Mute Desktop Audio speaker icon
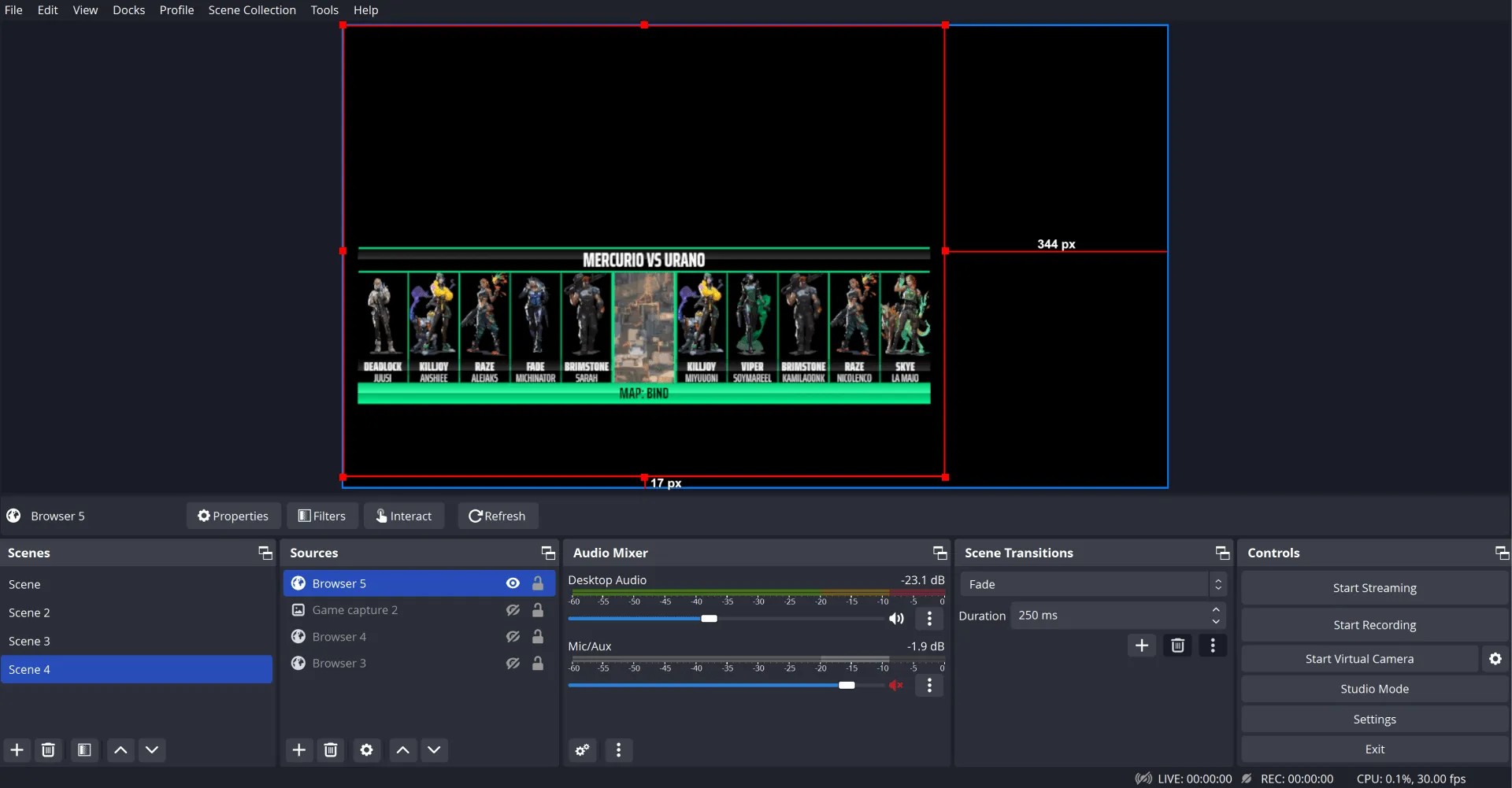The width and height of the screenshot is (1512, 788). 896,619
